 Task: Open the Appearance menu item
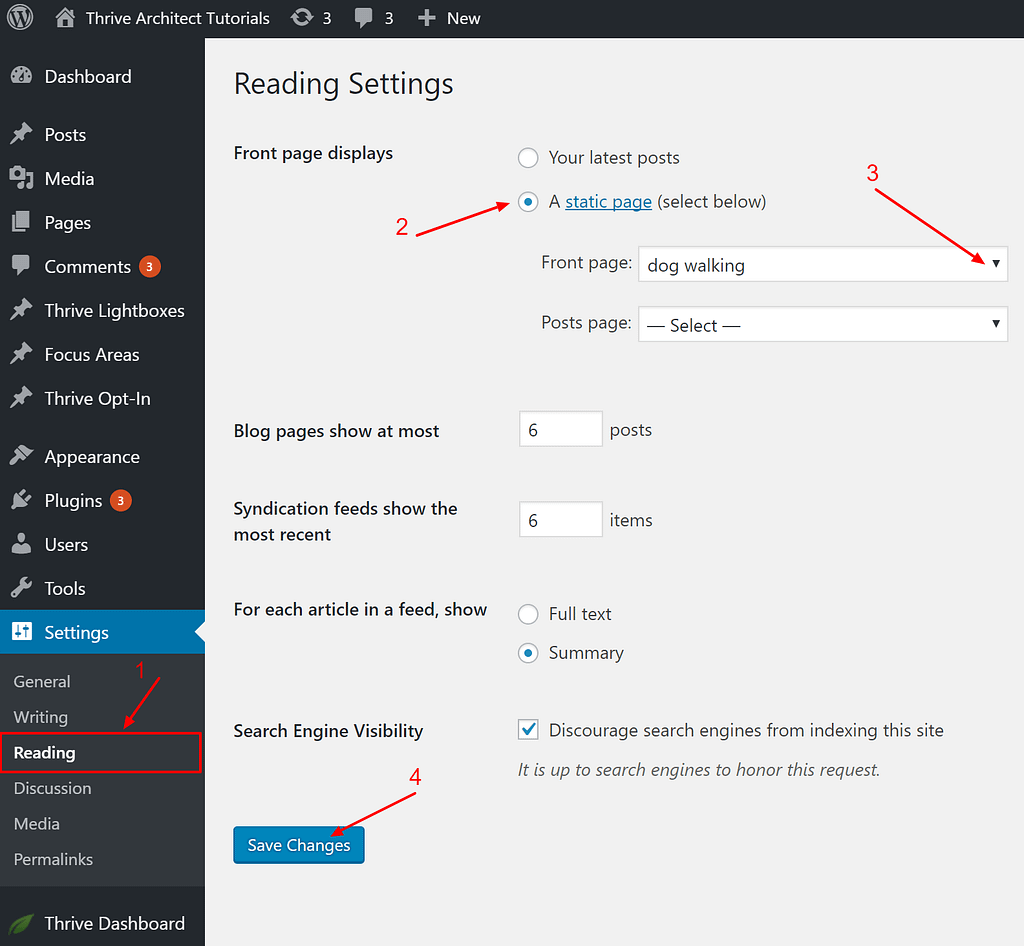pyautogui.click(x=102, y=456)
